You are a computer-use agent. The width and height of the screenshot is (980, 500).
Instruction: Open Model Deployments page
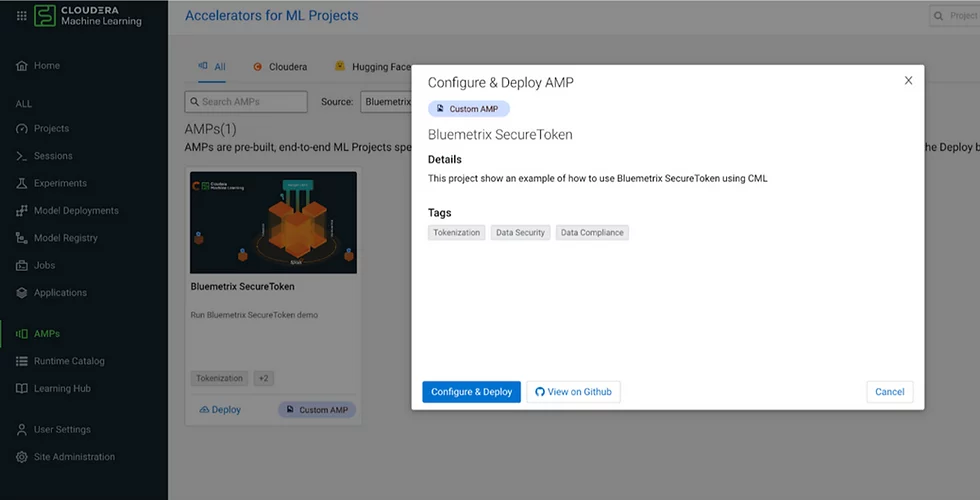click(x=76, y=211)
